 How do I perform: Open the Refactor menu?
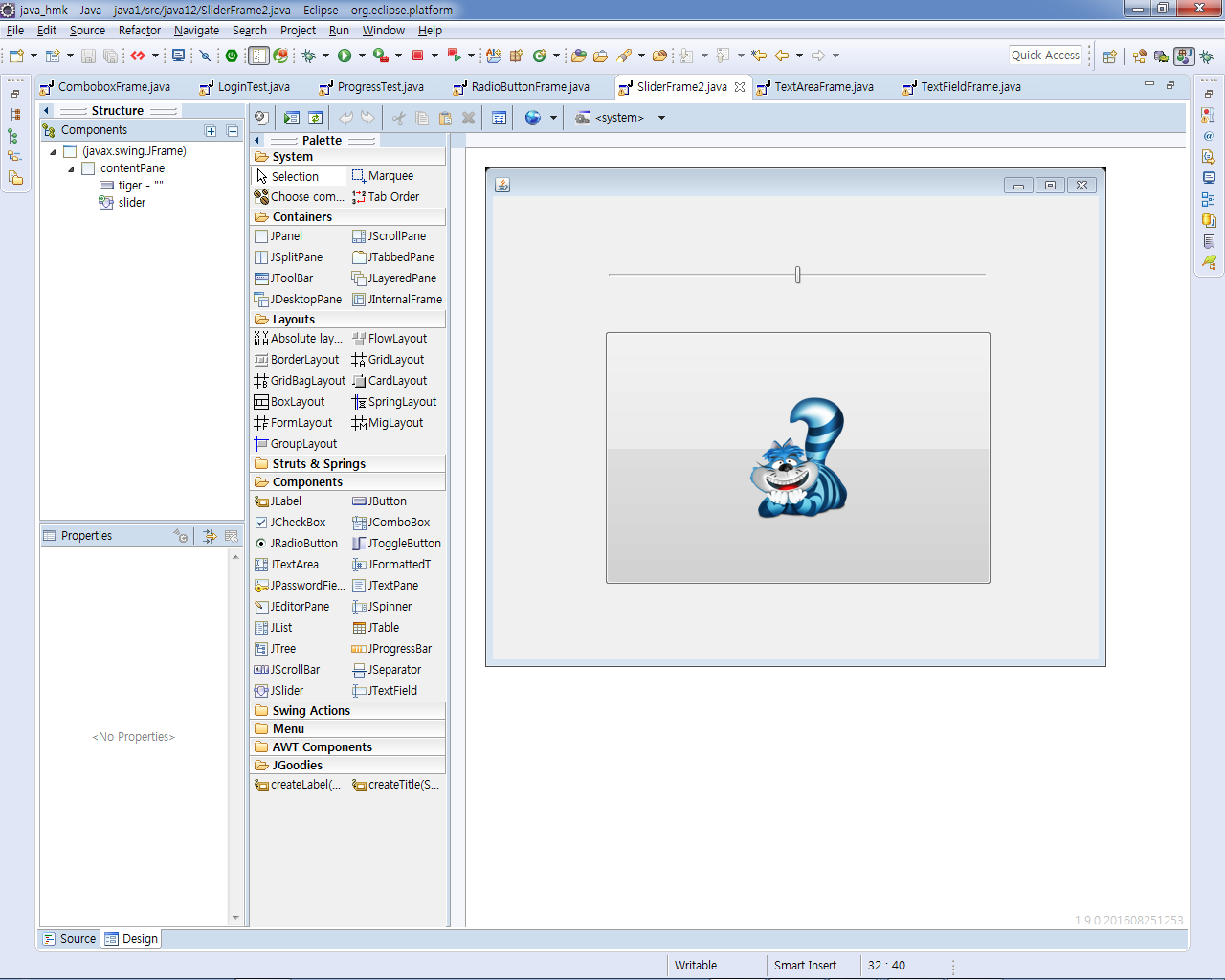140,31
